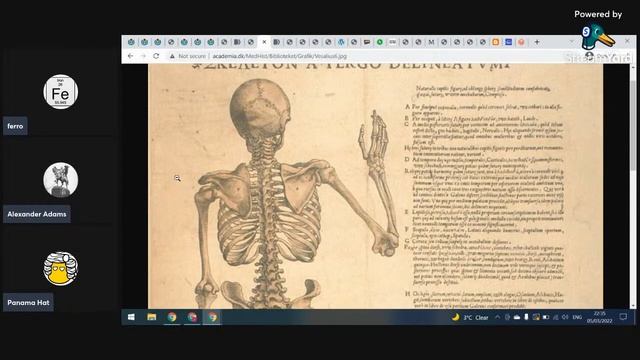Open a new Chrome tab
Viewport: 640px width, 360px height.
tap(537, 42)
